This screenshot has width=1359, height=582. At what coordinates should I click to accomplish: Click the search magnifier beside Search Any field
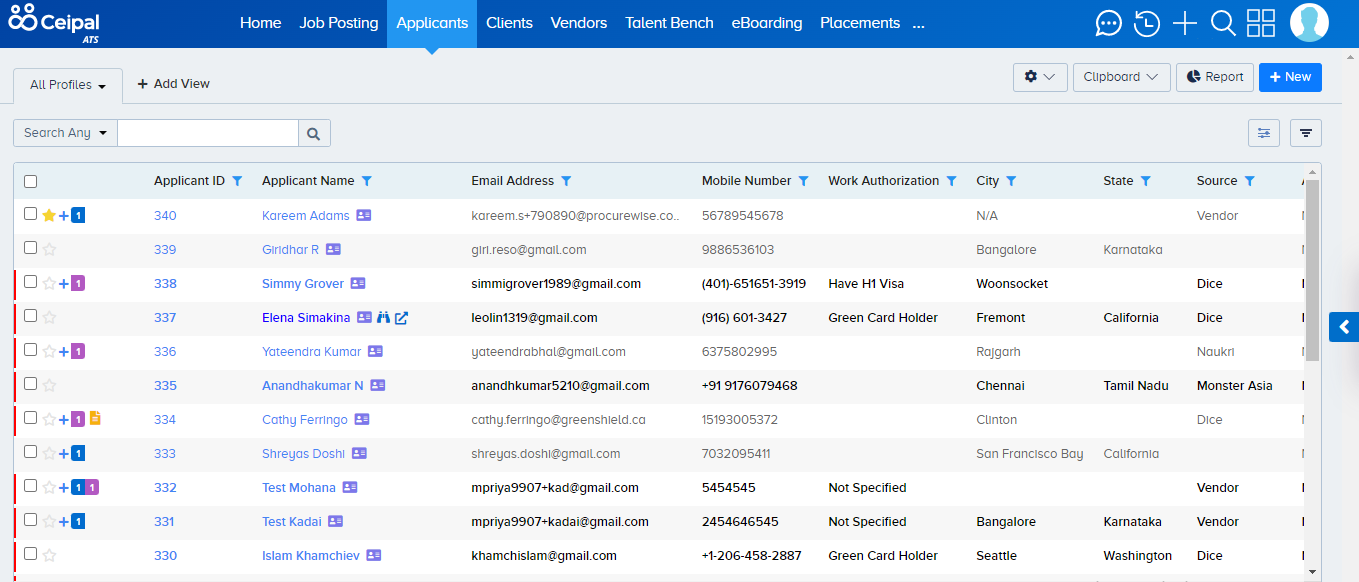point(314,132)
